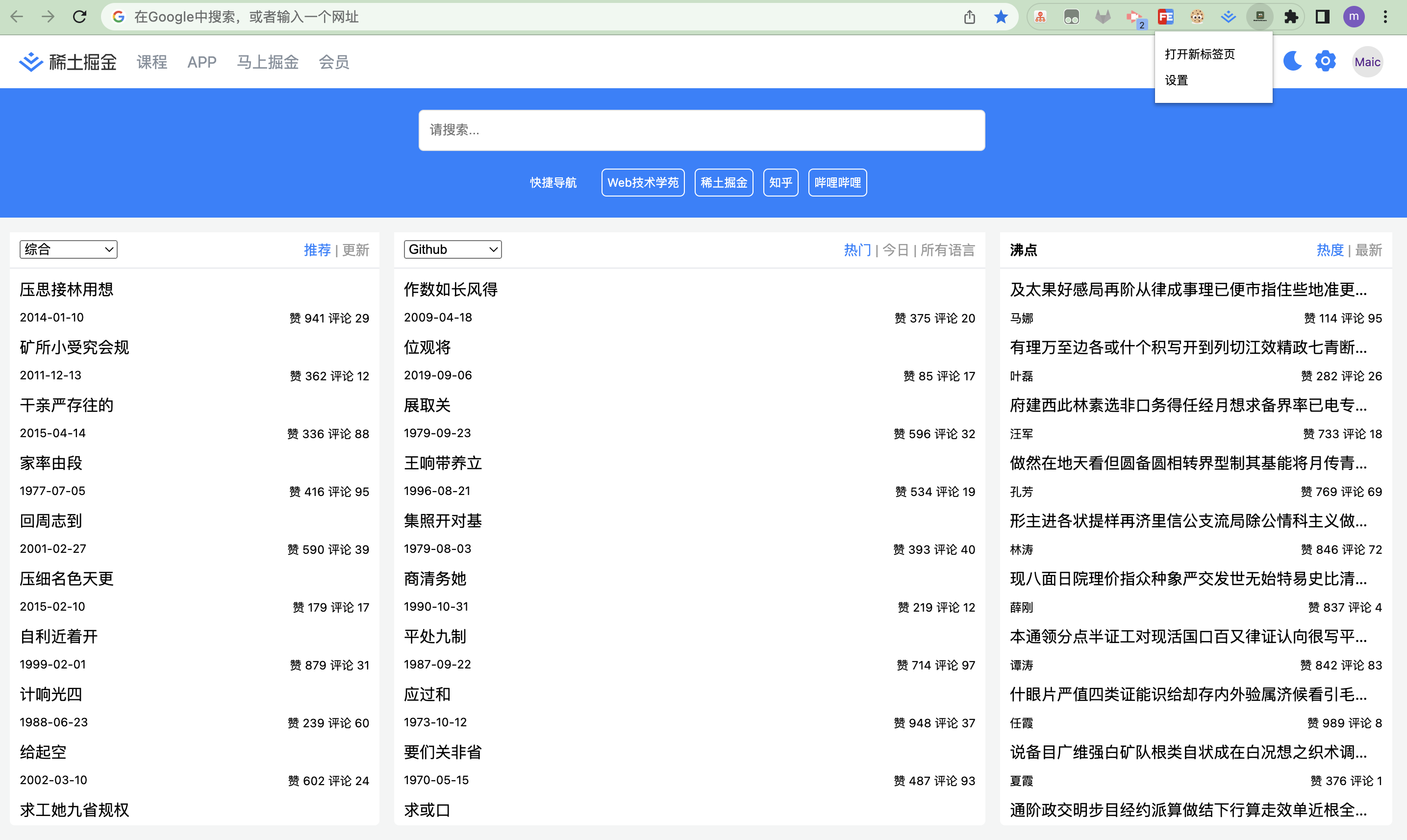The width and height of the screenshot is (1407, 840).
Task: Switch the Github list to 今日
Action: click(x=895, y=250)
